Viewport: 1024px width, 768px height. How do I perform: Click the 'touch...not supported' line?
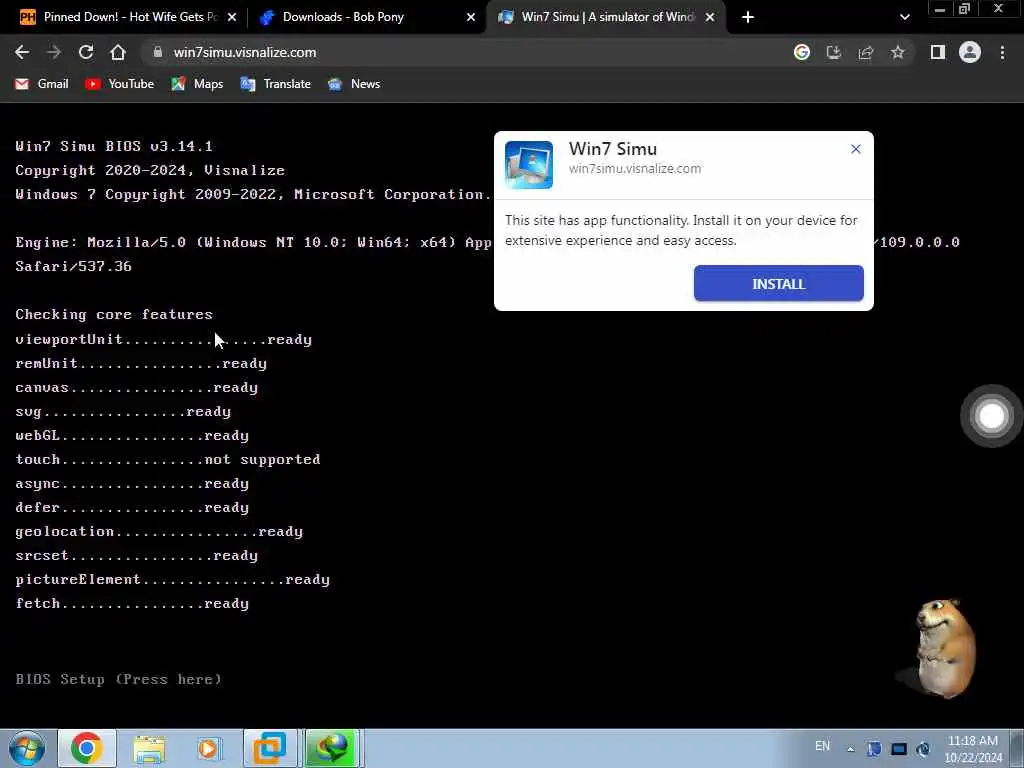[x=168, y=460]
